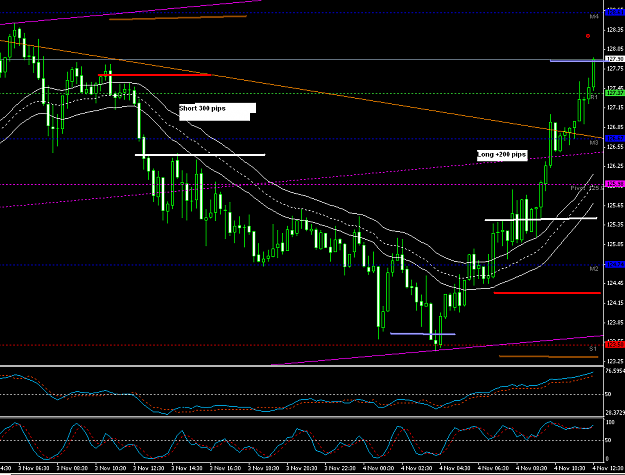This screenshot has height=475, width=625.
Task: Click the 0 level on the oscillator scale
Action: tap(607, 459)
